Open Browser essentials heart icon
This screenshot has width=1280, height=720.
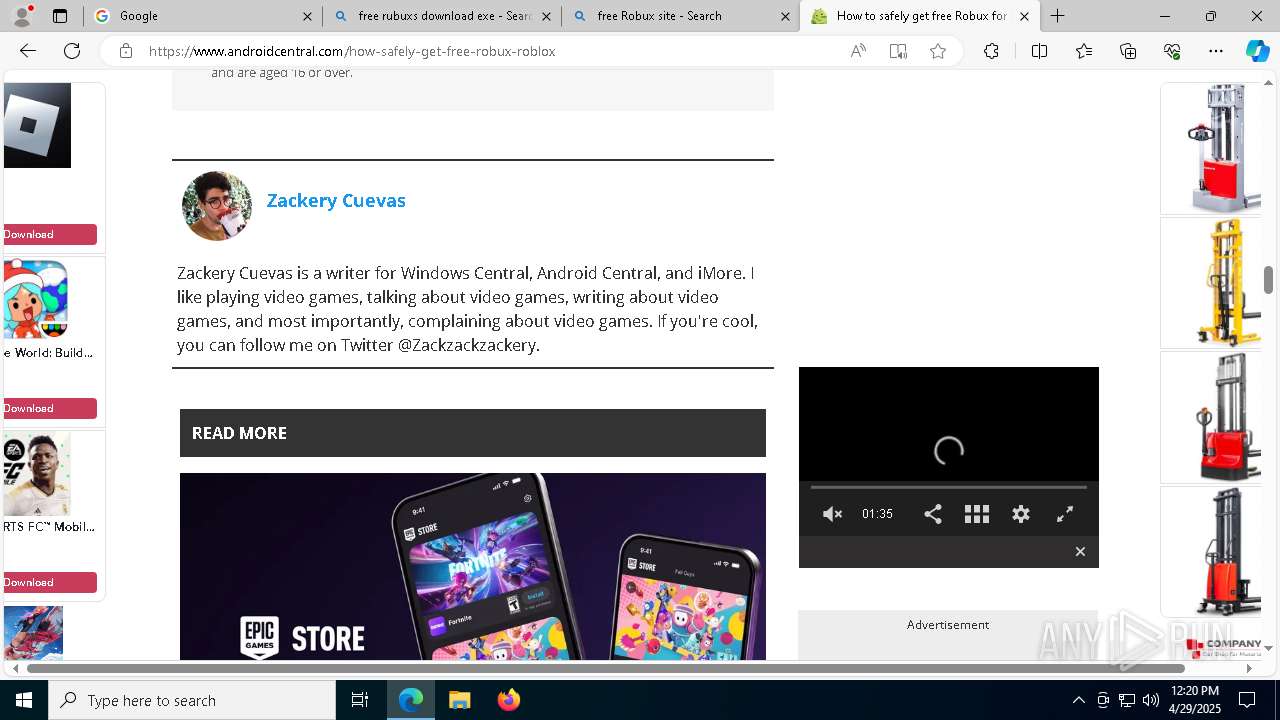(x=1172, y=51)
